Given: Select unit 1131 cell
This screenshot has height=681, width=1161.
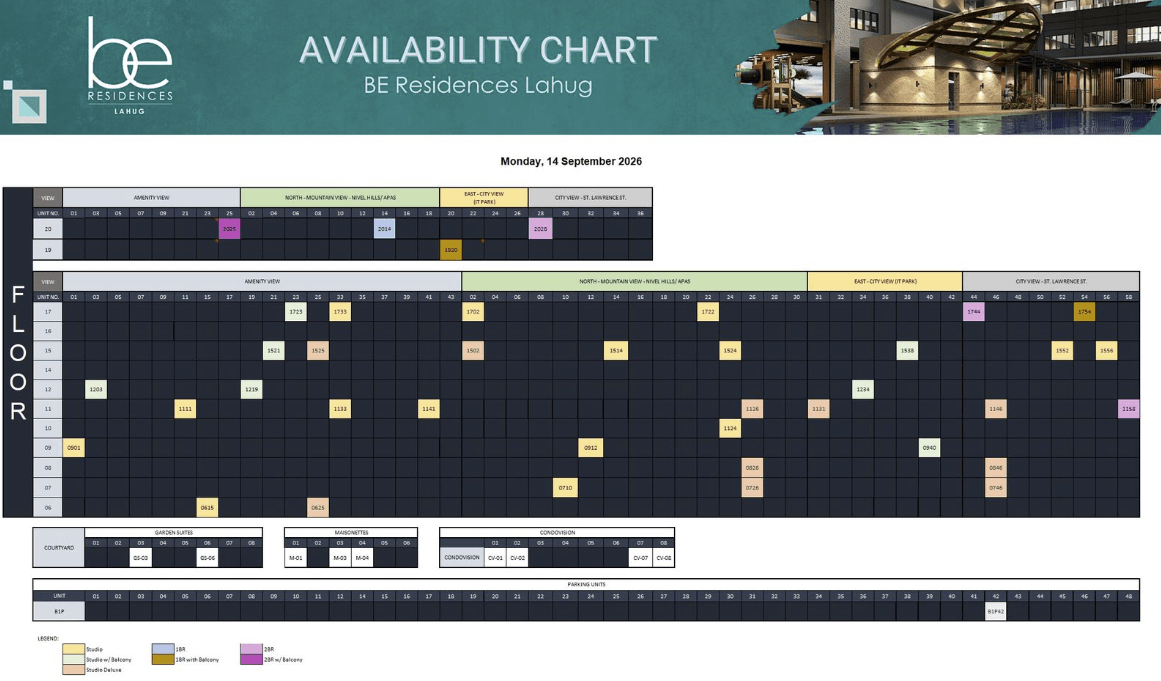Looking at the screenshot, I should click(x=818, y=409).
